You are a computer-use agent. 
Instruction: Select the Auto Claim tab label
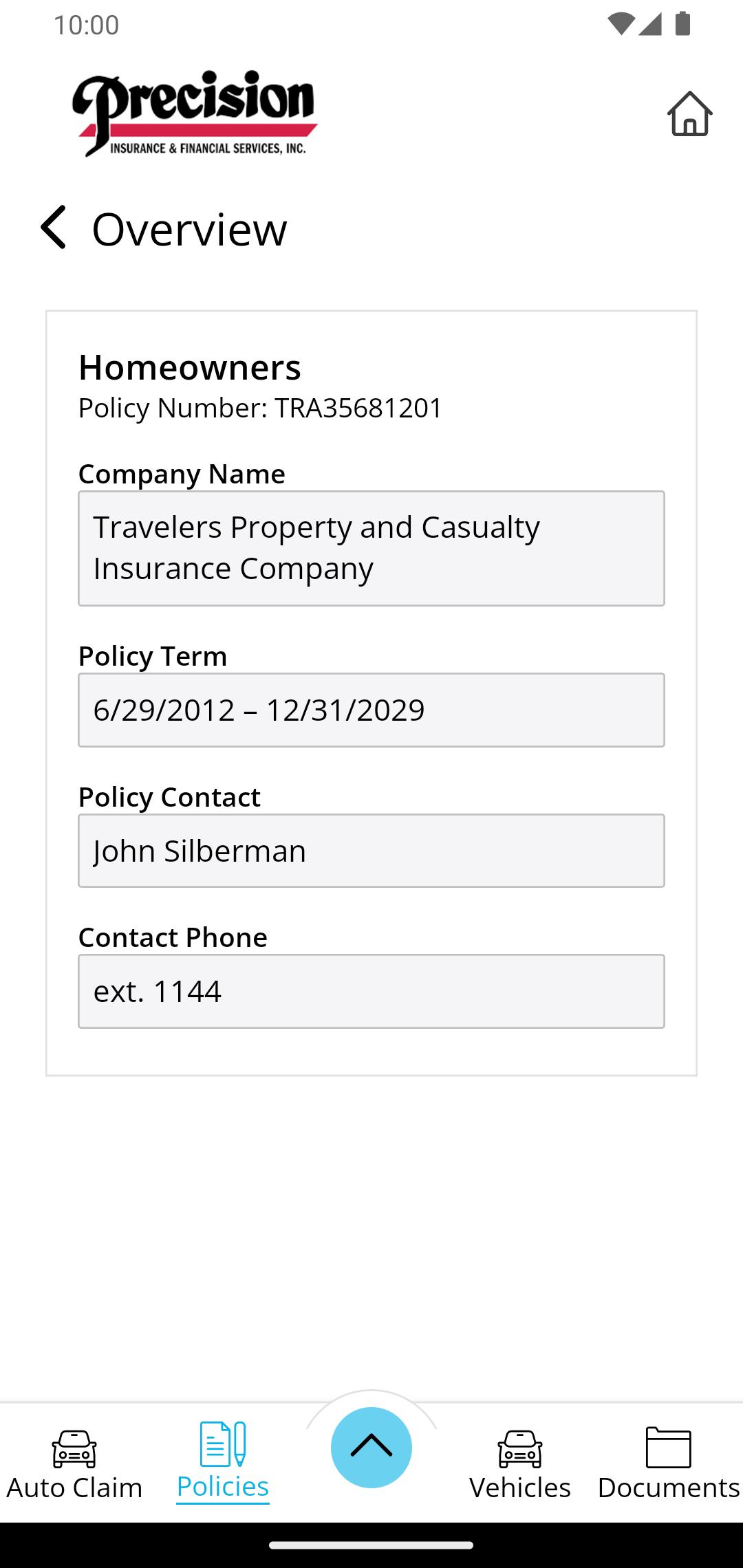pos(74,1488)
